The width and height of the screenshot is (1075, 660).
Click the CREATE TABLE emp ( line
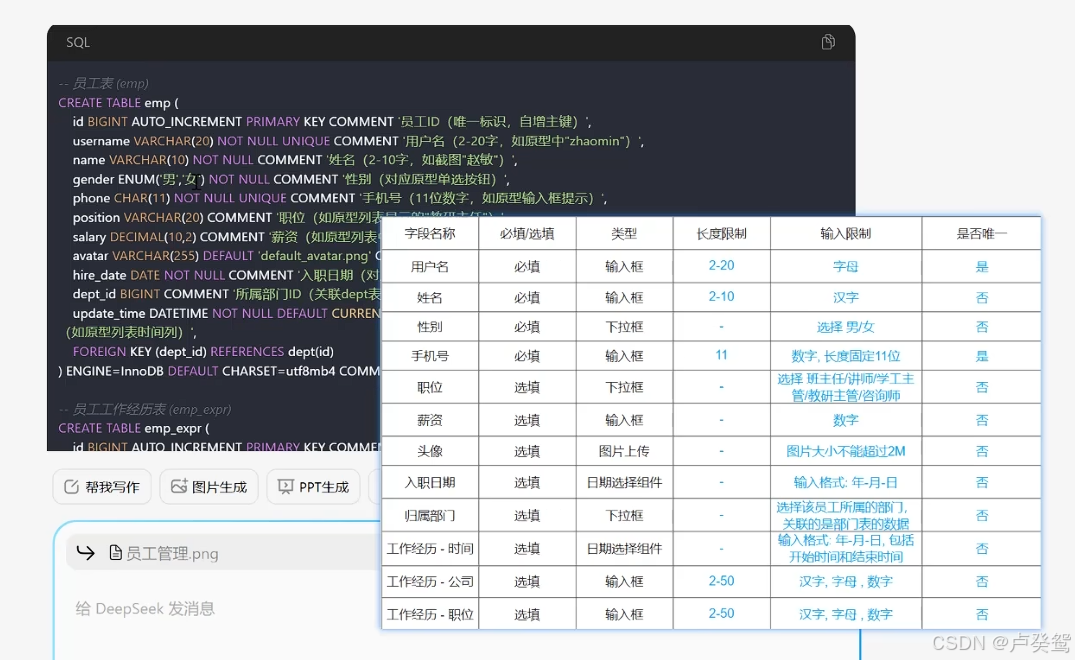coord(119,102)
